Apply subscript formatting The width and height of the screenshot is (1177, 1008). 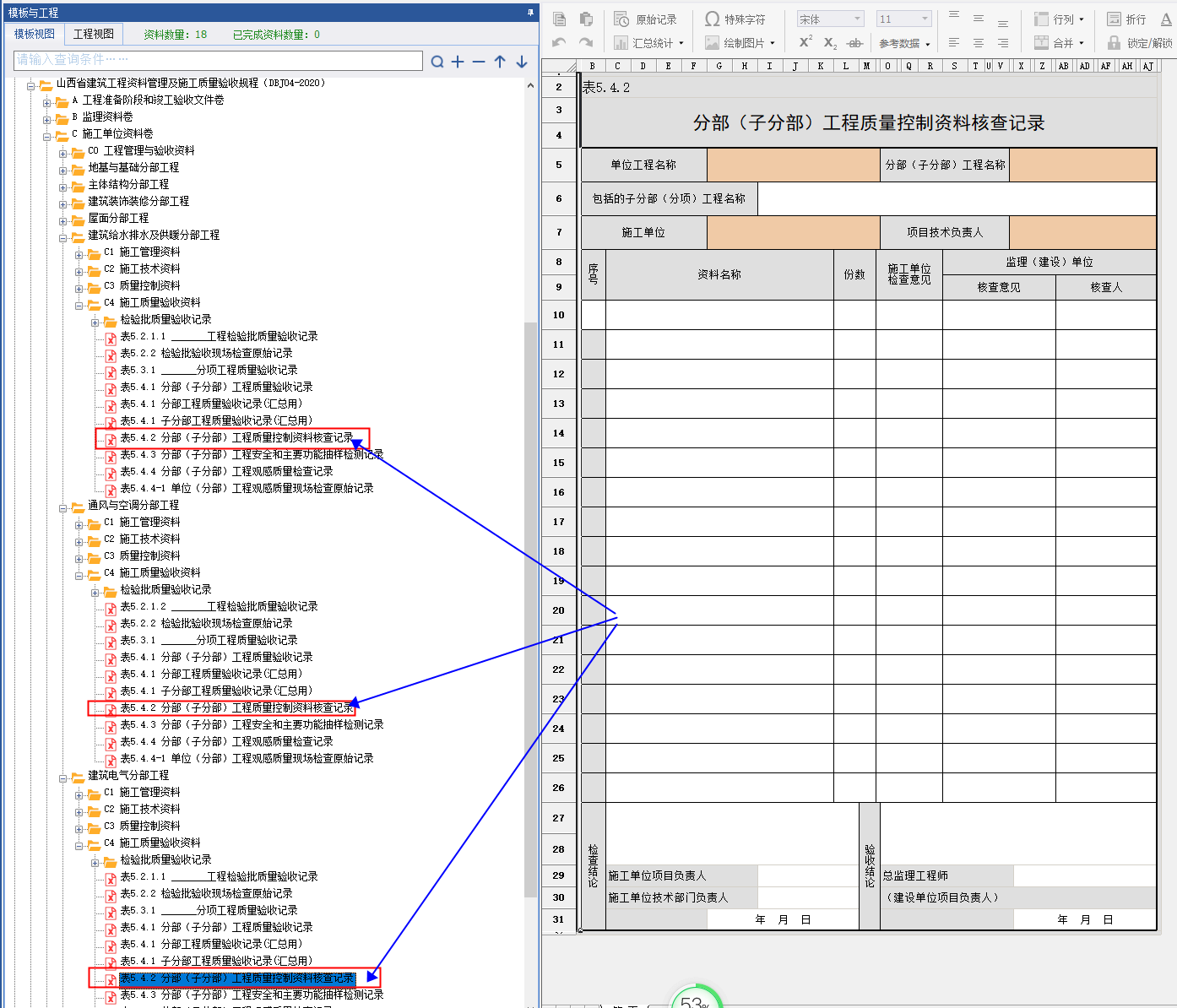830,42
